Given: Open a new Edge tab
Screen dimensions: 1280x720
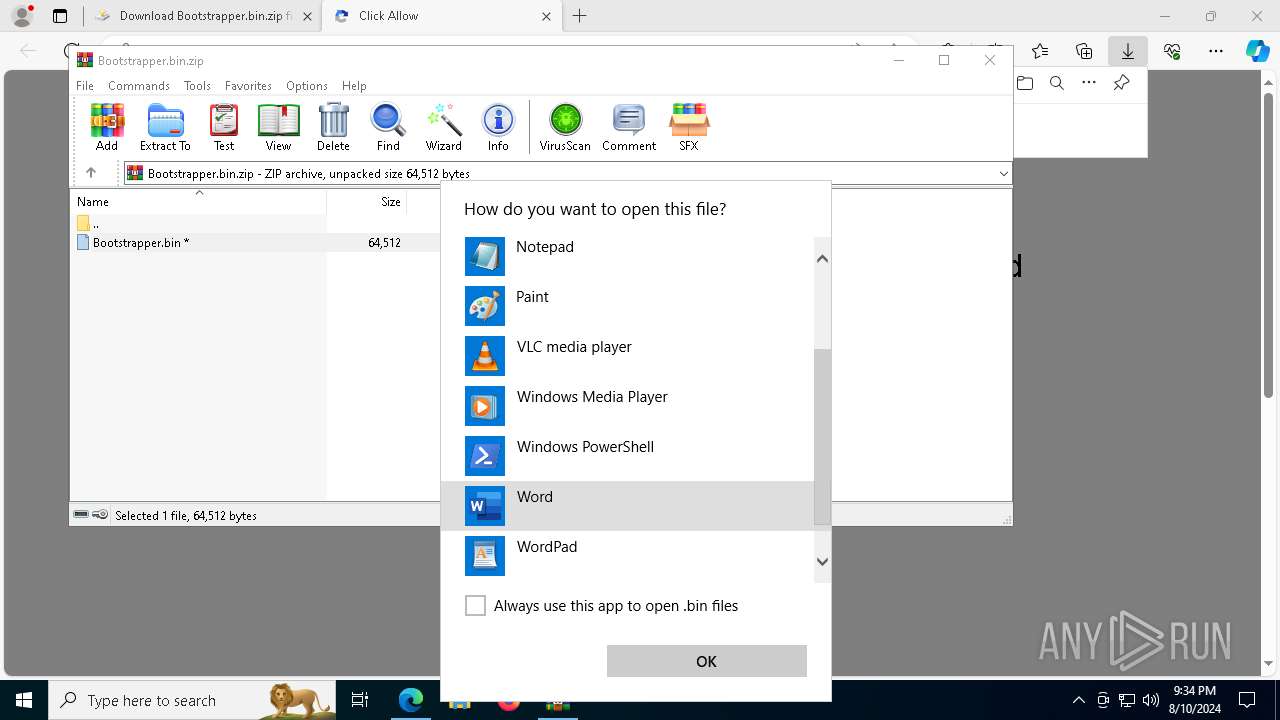Looking at the screenshot, I should [580, 16].
